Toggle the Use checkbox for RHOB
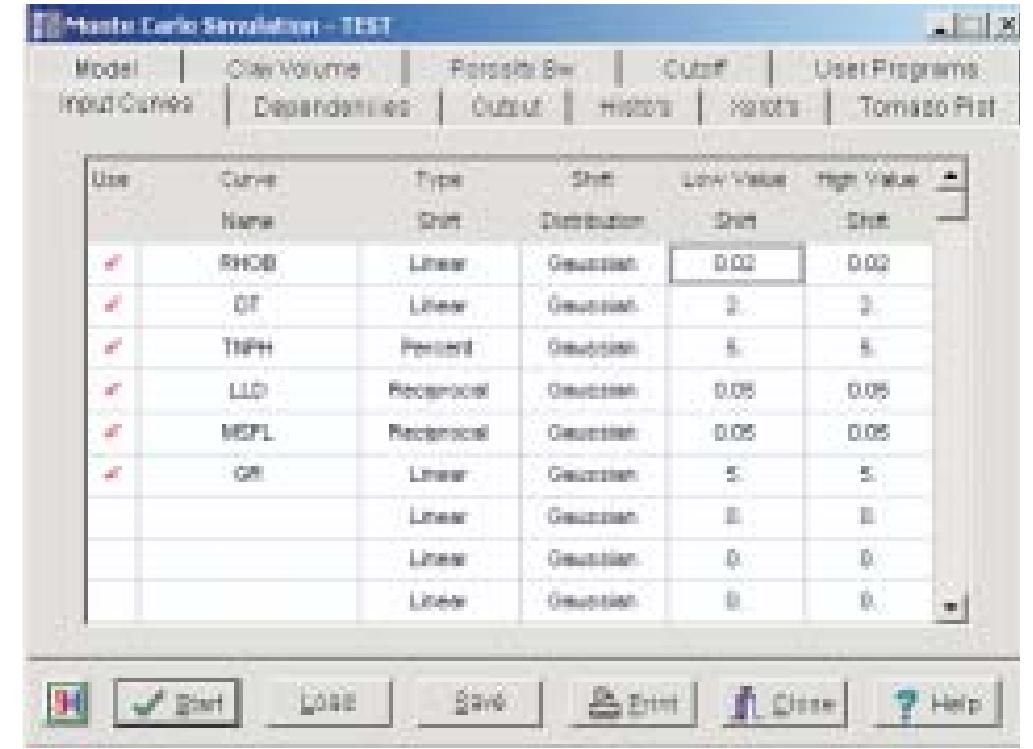1033x749 pixels. 113,264
